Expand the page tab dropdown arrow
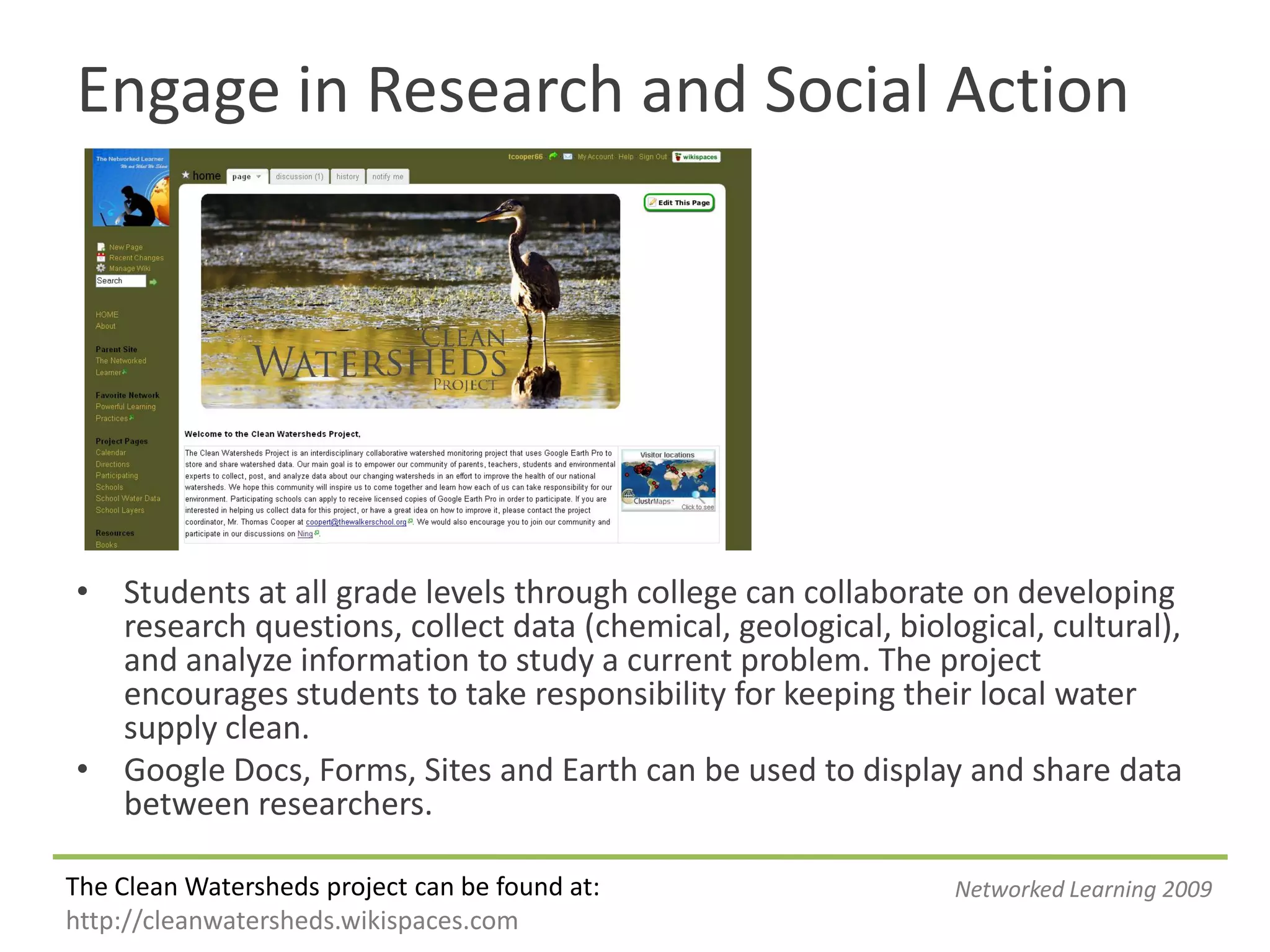This screenshot has width=1270, height=952. click(x=259, y=177)
